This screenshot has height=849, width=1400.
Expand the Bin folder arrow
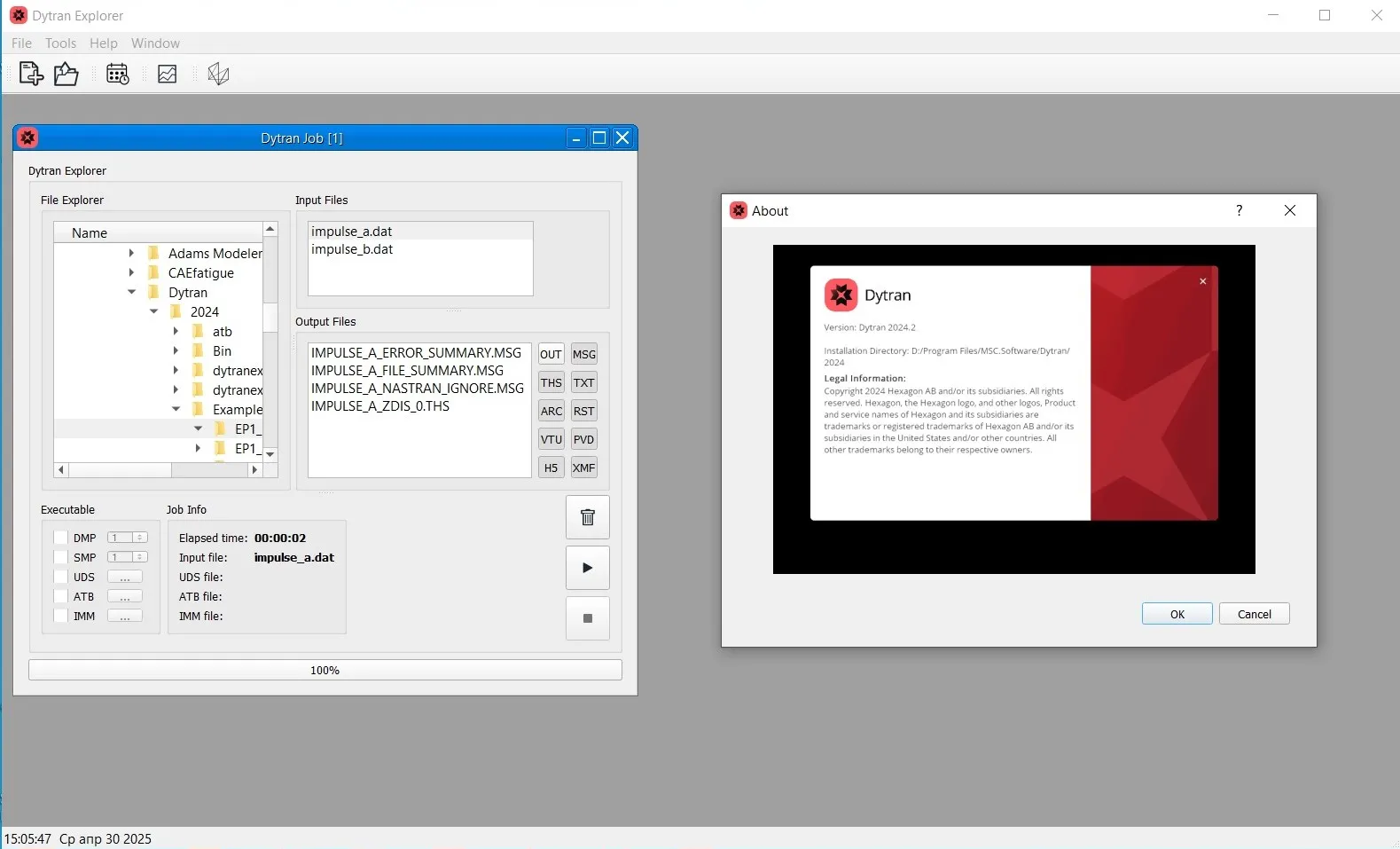point(176,350)
